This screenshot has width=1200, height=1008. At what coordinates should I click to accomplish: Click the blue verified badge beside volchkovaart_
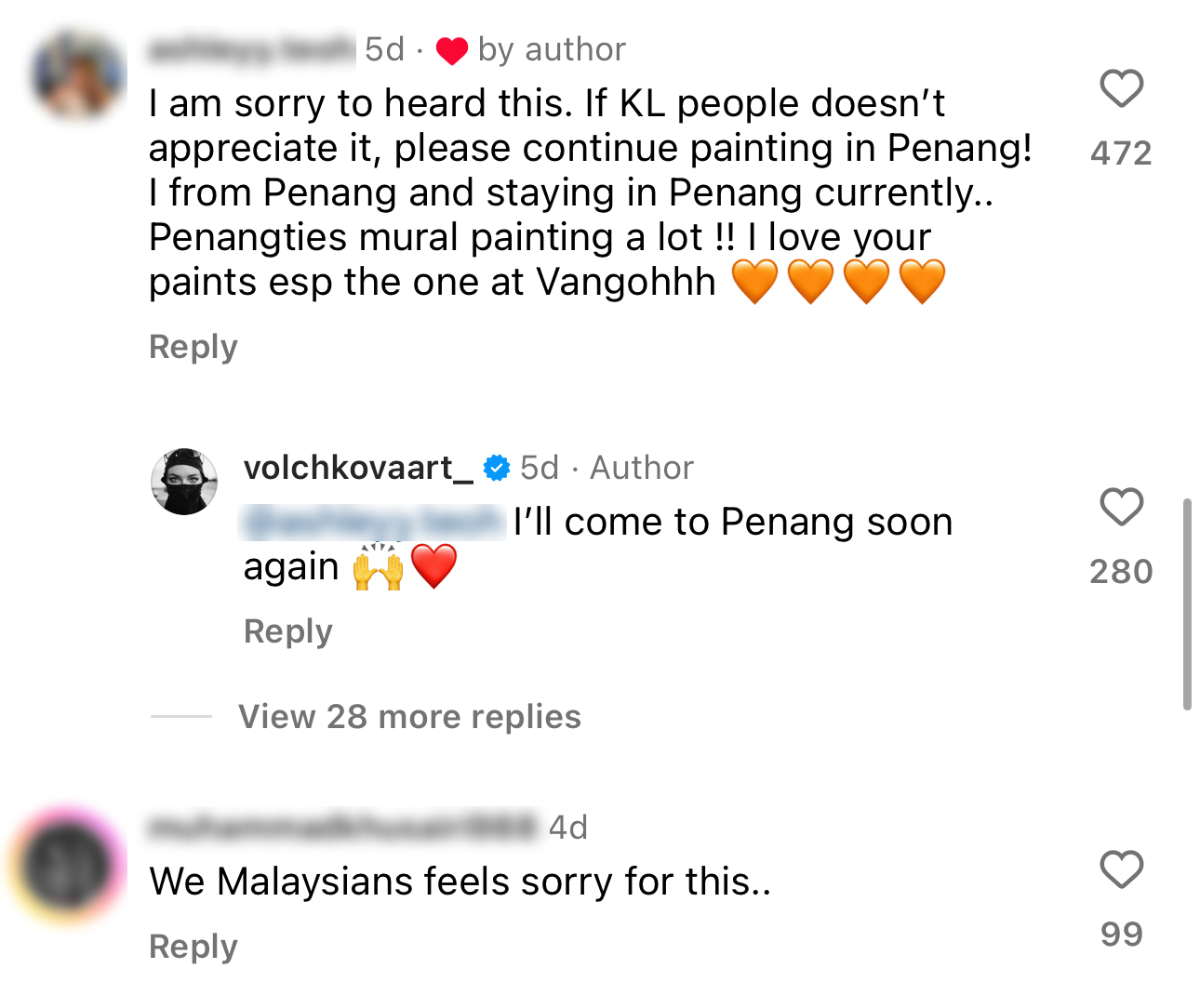[x=496, y=467]
